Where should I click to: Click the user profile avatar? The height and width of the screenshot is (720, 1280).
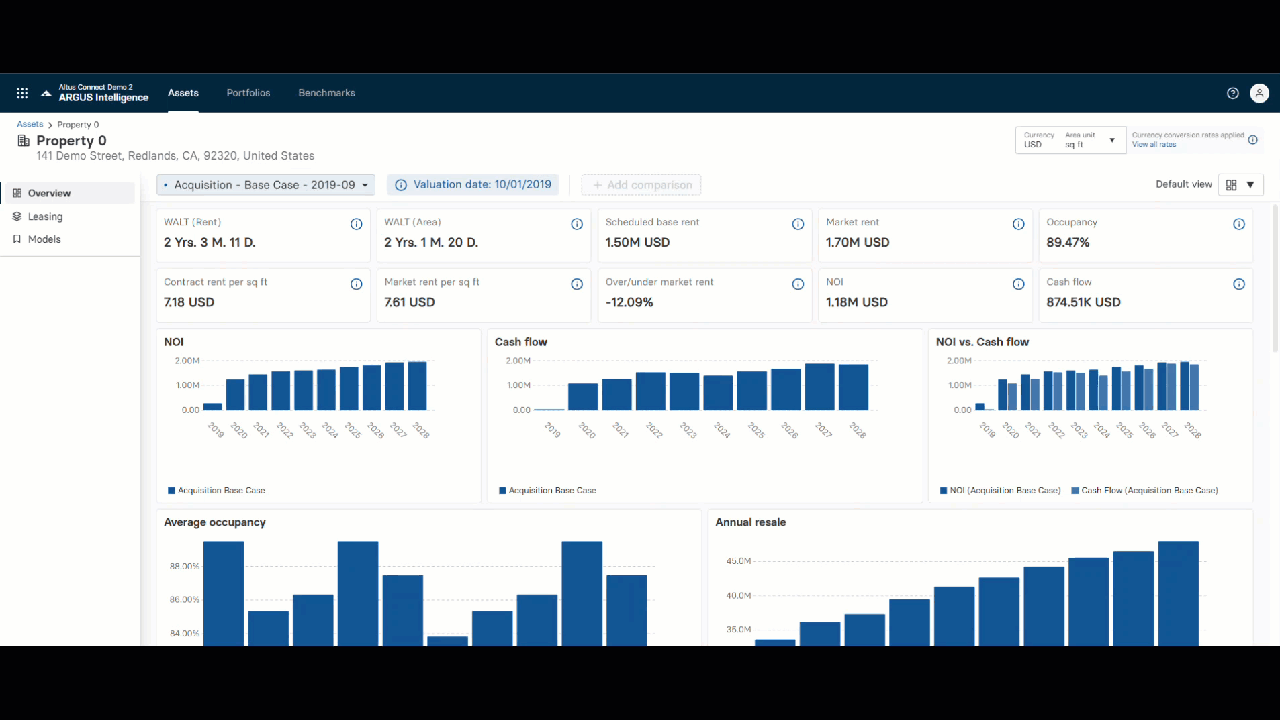[1260, 93]
